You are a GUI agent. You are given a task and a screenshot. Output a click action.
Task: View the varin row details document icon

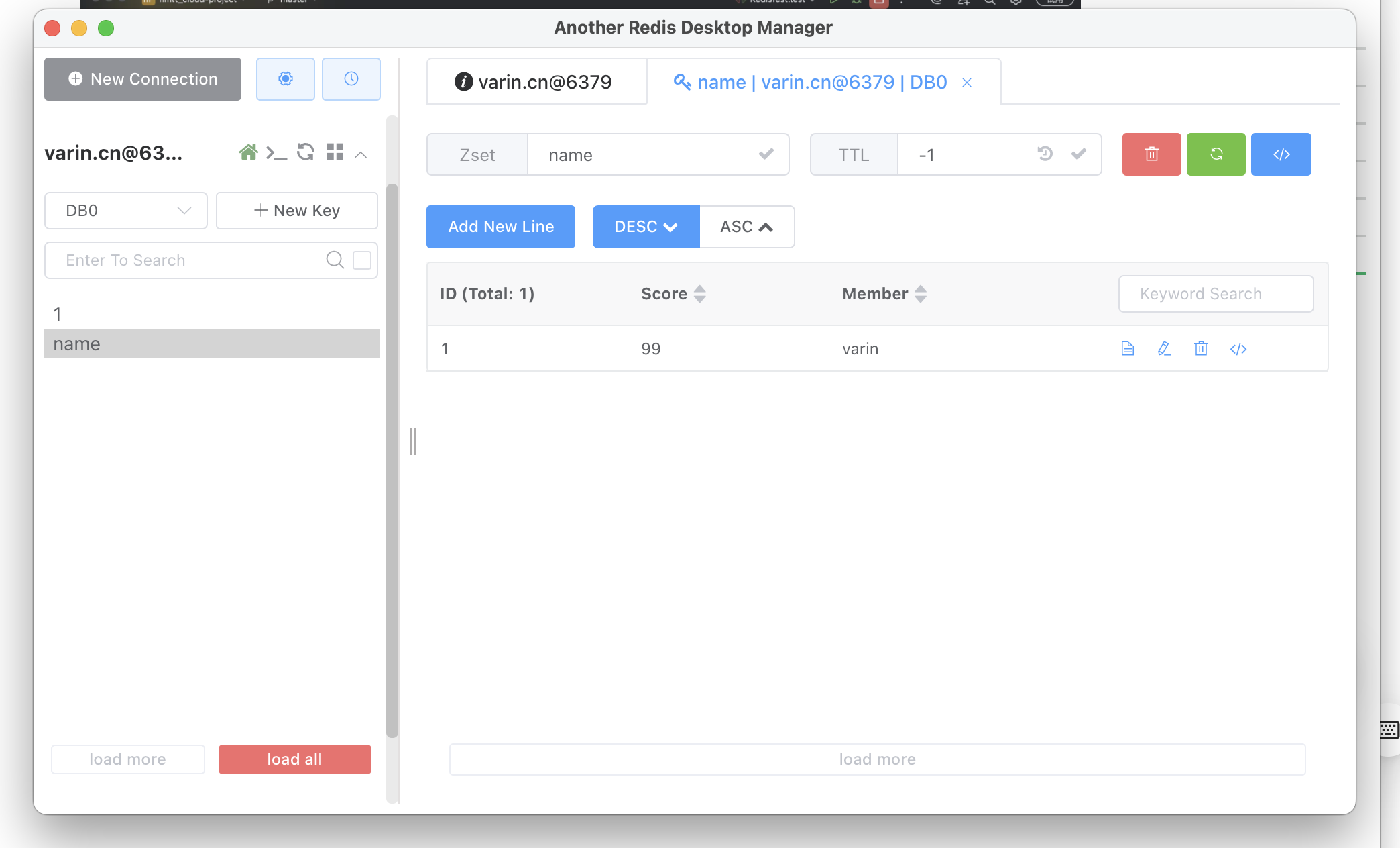pyautogui.click(x=1128, y=348)
